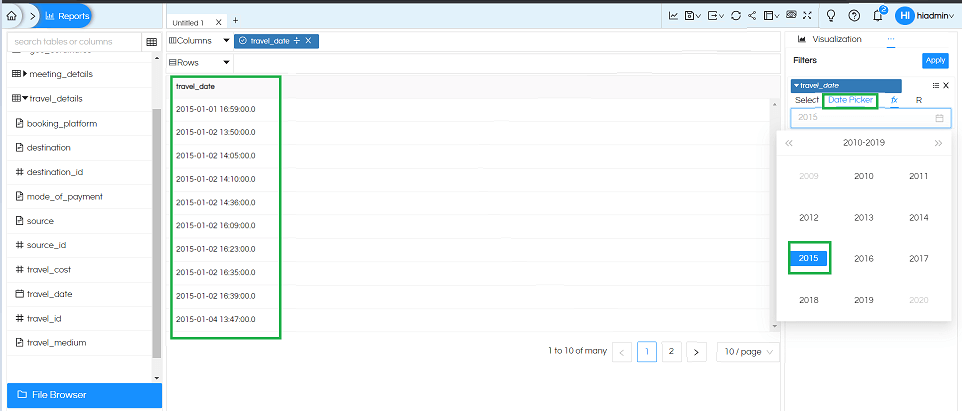The width and height of the screenshot is (962, 411).
Task: Toggle fullscreen with the expand icon
Action: click(x=807, y=16)
